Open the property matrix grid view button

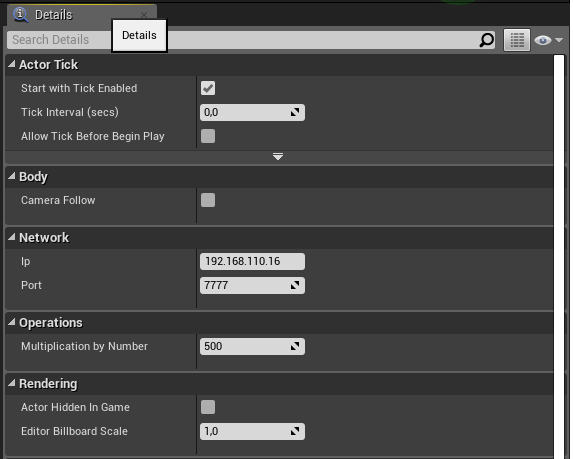click(x=517, y=40)
